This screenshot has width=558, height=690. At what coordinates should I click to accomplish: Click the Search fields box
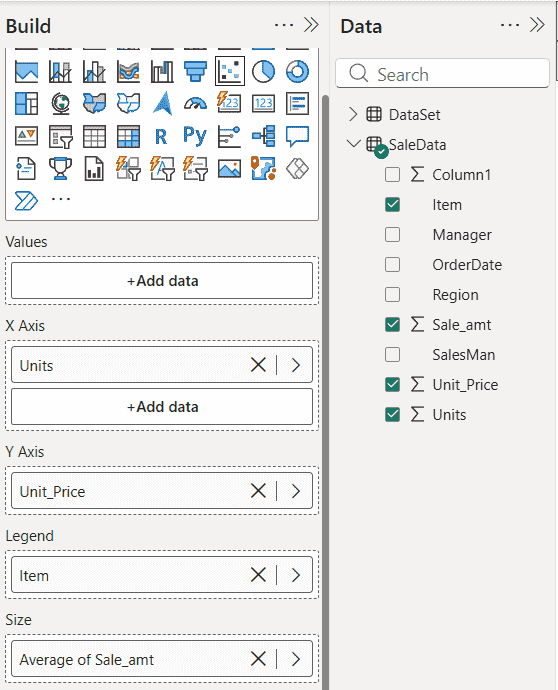click(x=442, y=73)
